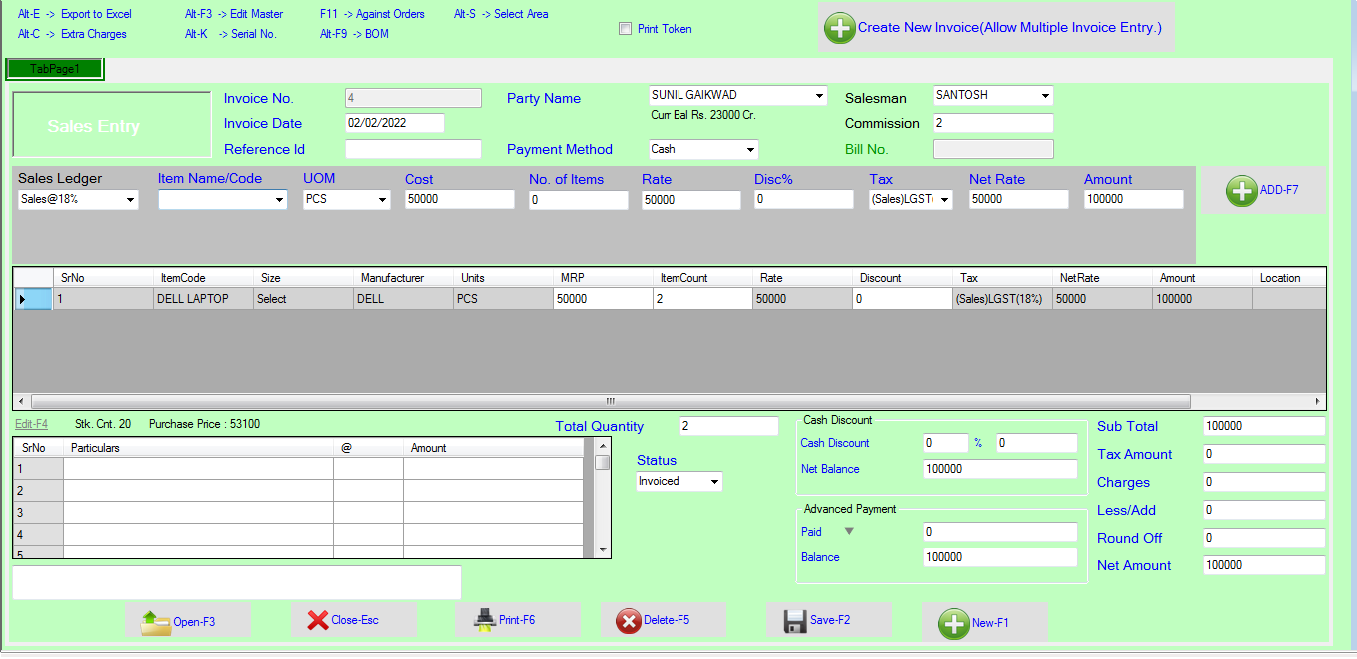Click the Edit-F4 link
The image size is (1357, 659).
(31, 424)
